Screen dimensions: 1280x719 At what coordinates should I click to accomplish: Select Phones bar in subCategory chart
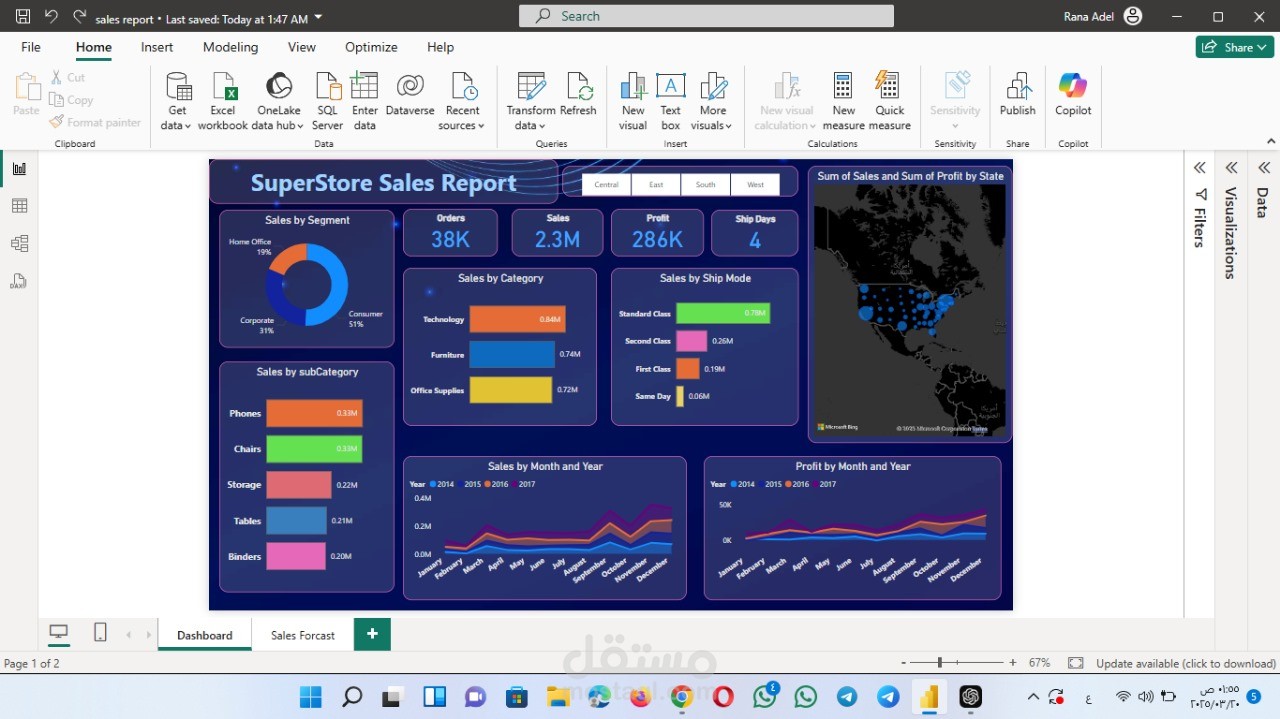314,413
